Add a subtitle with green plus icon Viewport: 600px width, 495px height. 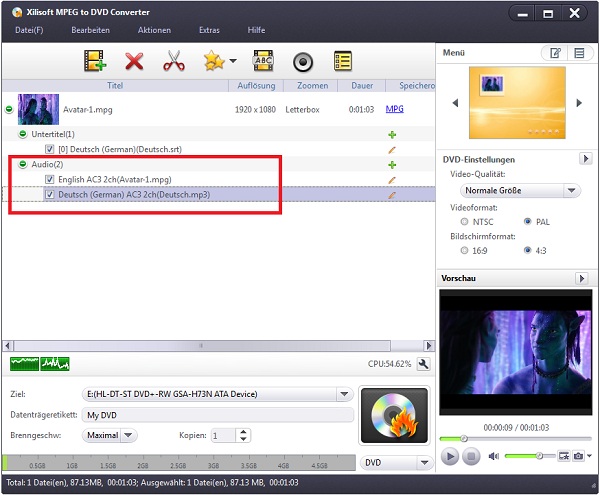(392, 135)
